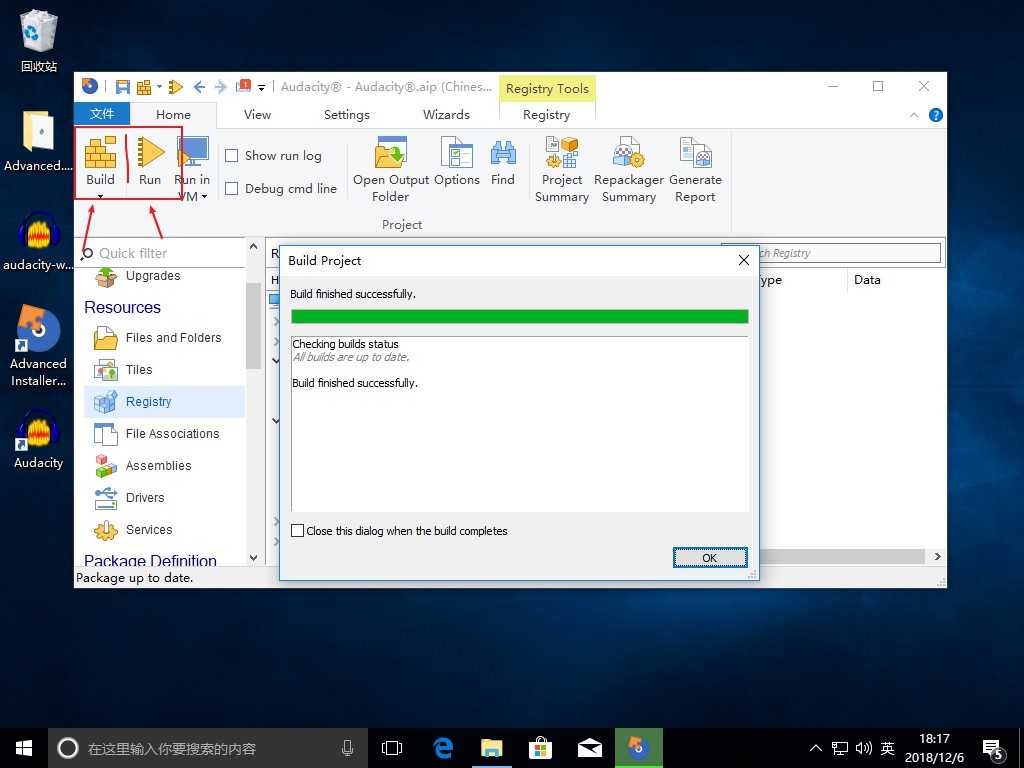
Task: Open the Help question mark icon
Action: (x=935, y=115)
